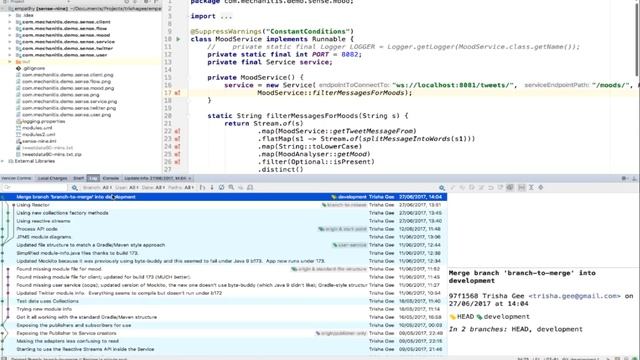Expand com.mechanitis.demo.sense.service module
This screenshot has width=640, height=360.
point(10,42)
